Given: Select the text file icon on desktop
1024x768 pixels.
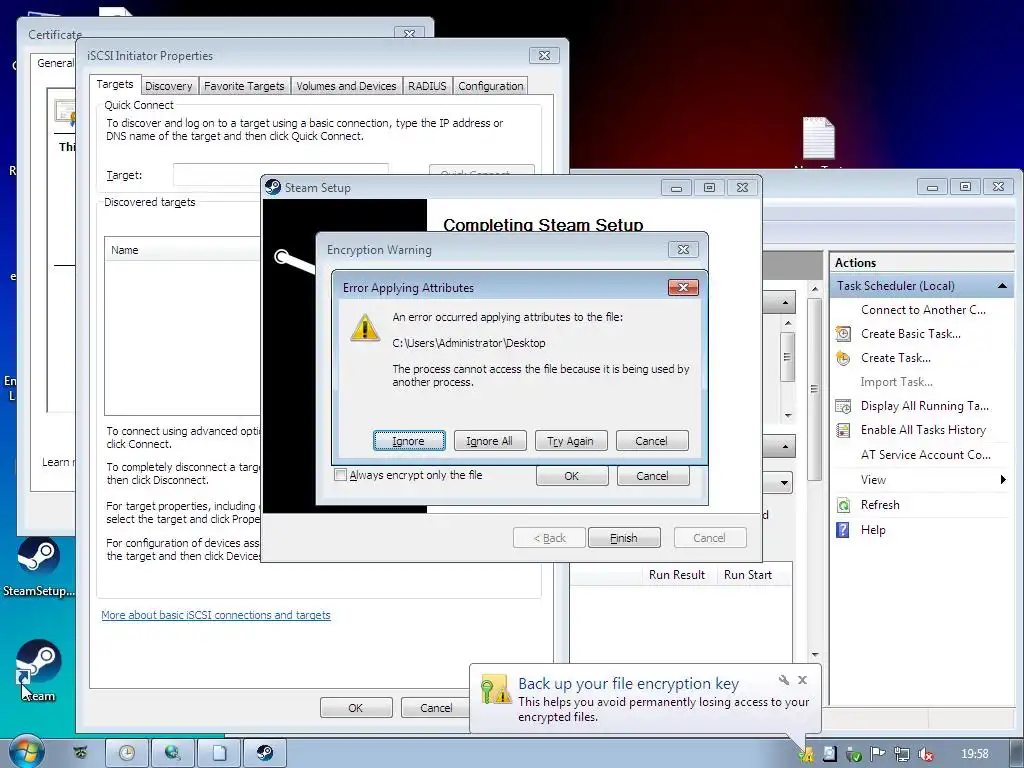Looking at the screenshot, I should [x=818, y=138].
